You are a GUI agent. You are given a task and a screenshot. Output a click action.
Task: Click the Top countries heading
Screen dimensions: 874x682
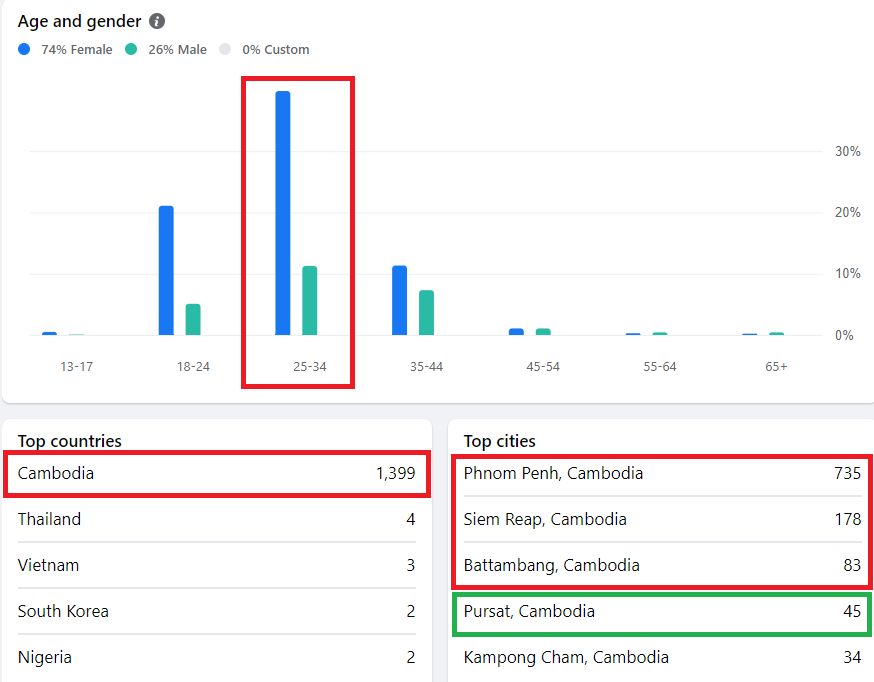pyautogui.click(x=70, y=441)
